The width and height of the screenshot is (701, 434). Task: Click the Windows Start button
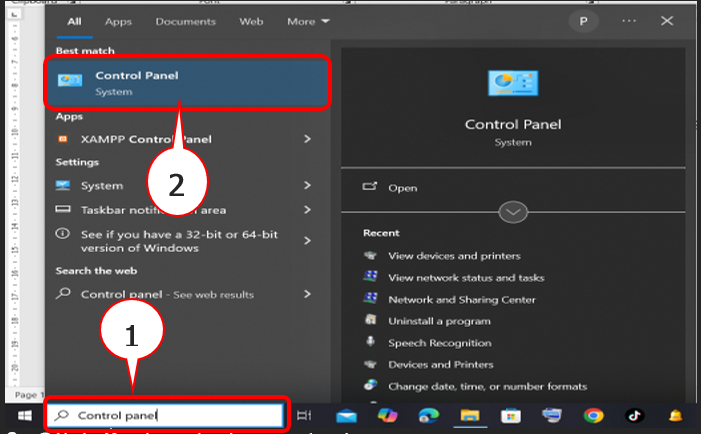pos(23,415)
